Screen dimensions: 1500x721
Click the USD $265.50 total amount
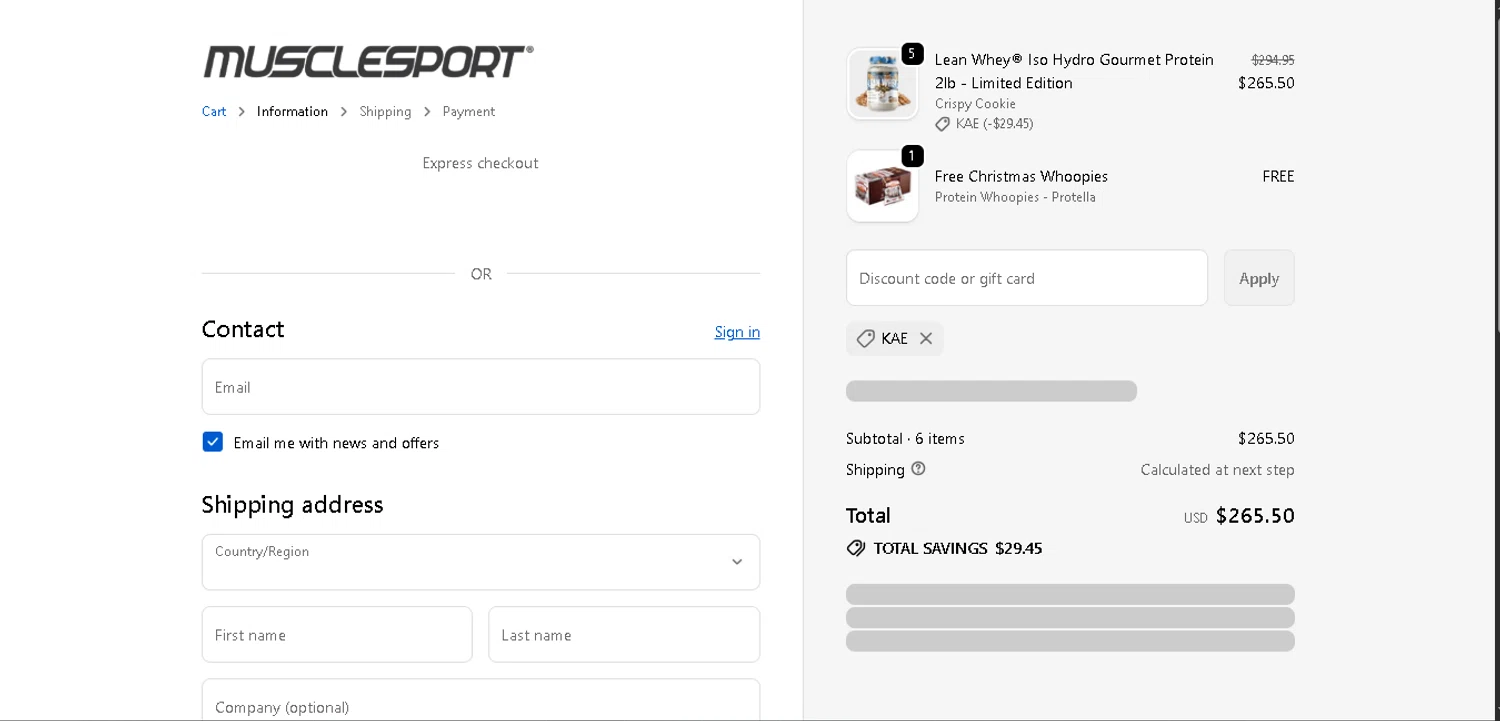(1239, 516)
